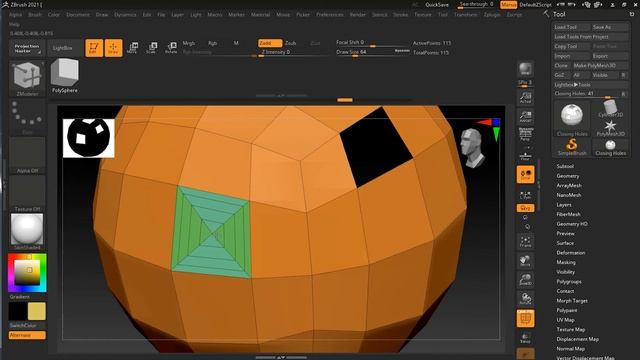Enable the M material channel

tap(236, 43)
